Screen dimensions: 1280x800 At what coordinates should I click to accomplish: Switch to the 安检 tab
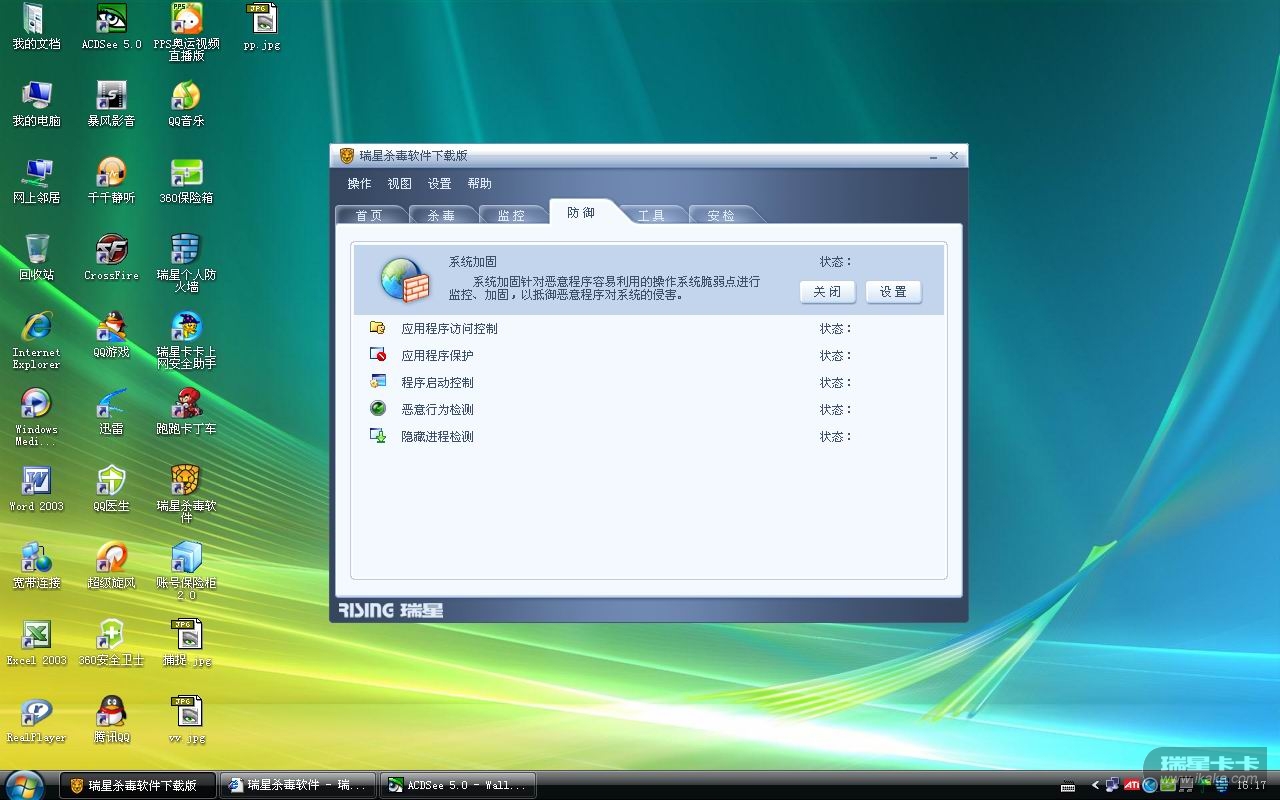coord(721,215)
